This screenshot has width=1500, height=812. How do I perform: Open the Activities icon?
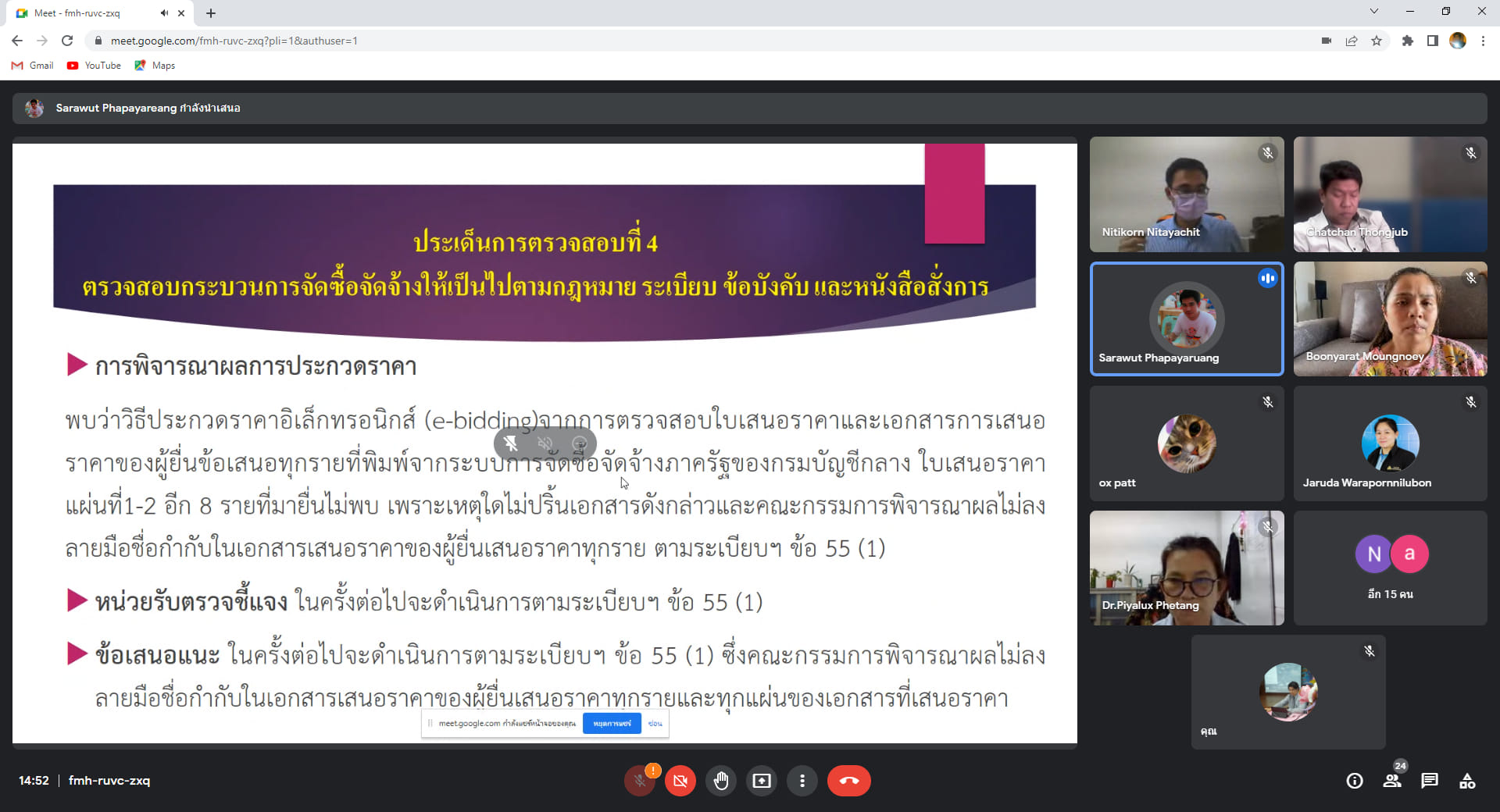click(x=1467, y=781)
